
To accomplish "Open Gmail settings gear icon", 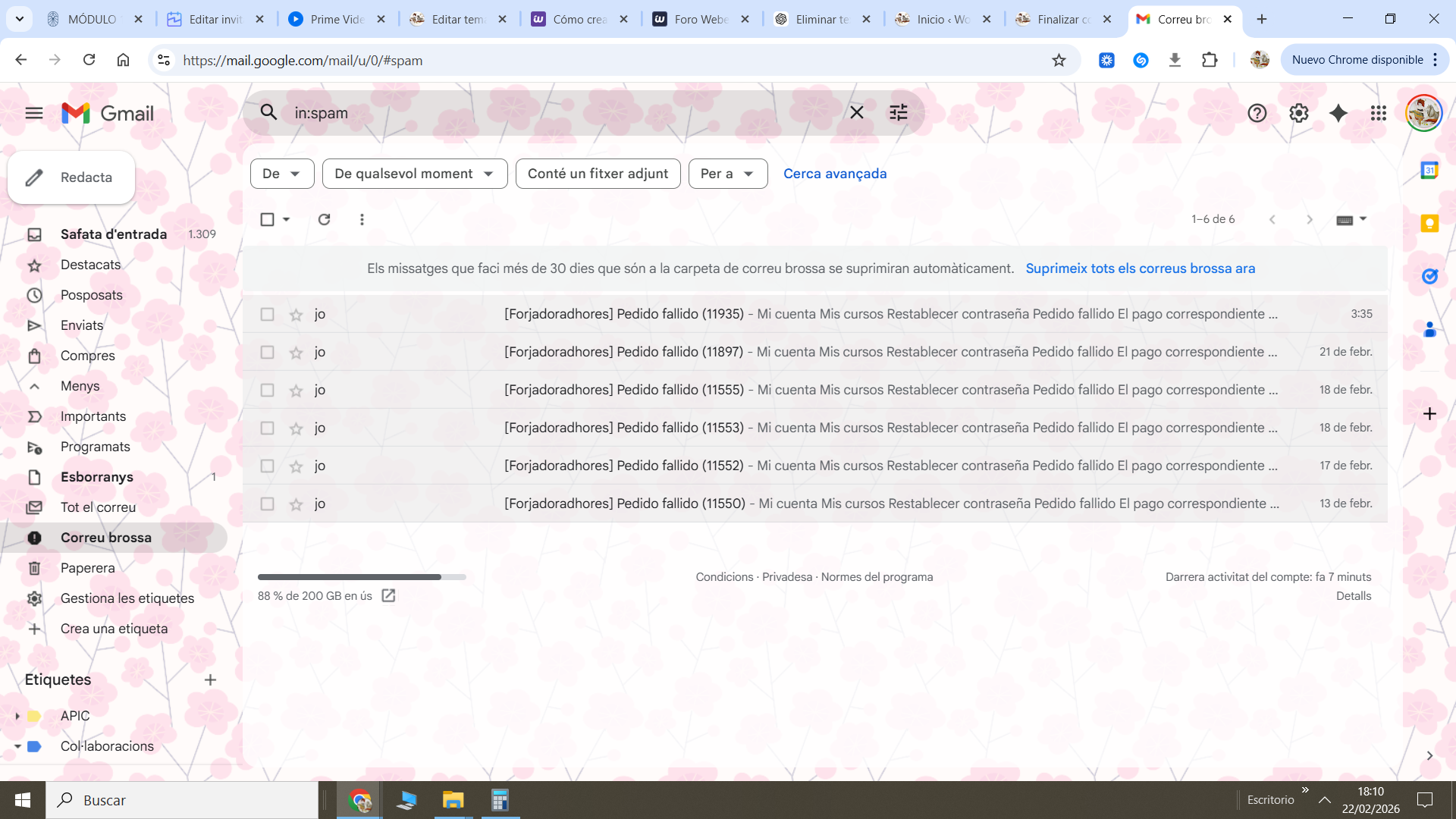I will 1298,113.
